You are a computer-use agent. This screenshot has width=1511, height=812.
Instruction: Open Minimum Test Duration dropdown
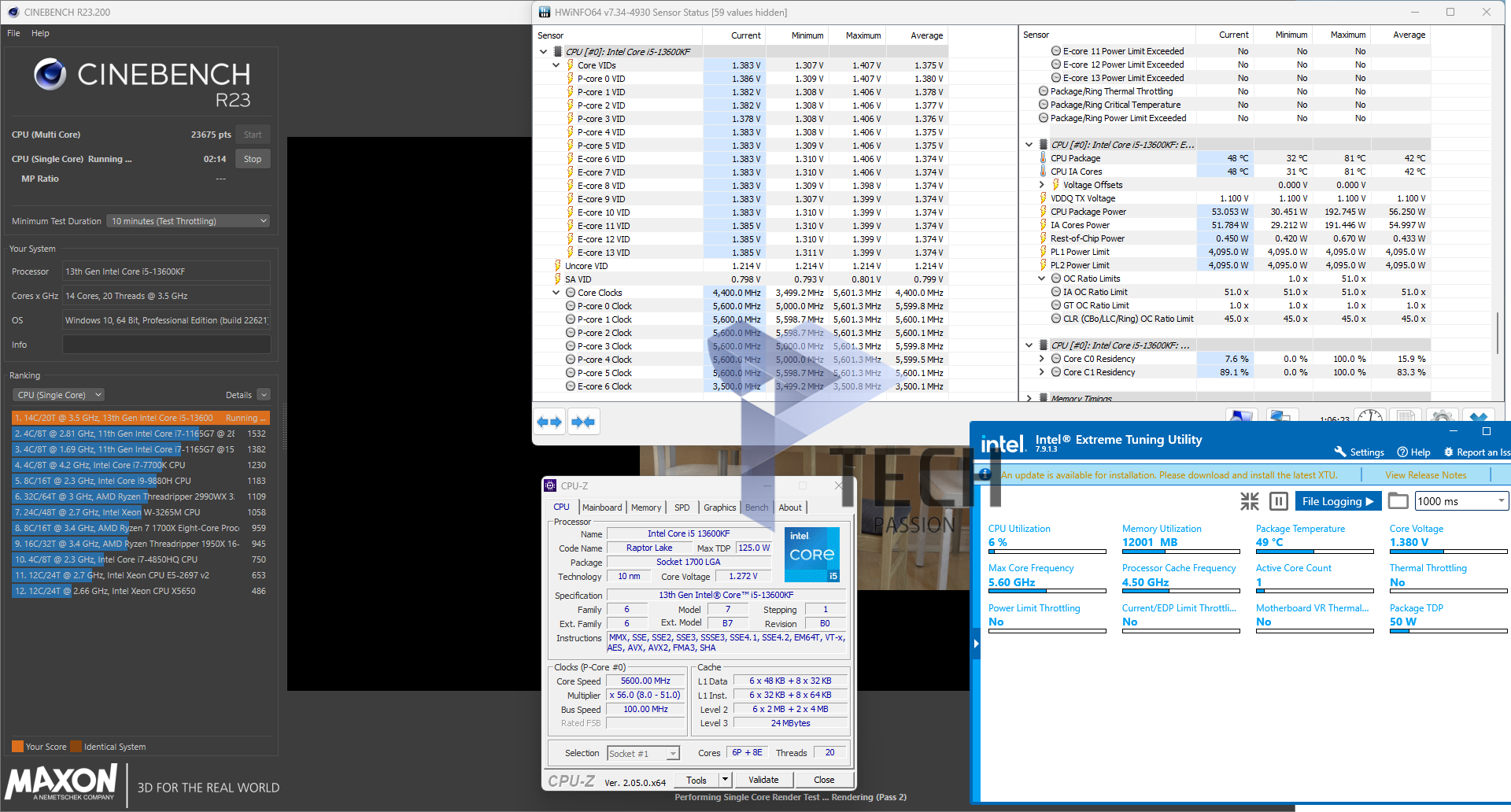(188, 221)
